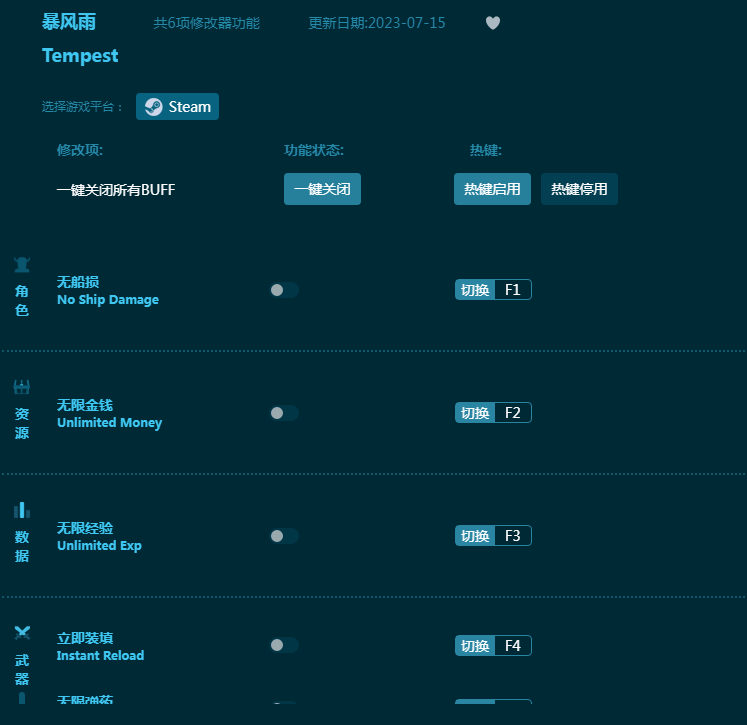
Task: Turn on Unlimited Exp switch
Action: [283, 536]
